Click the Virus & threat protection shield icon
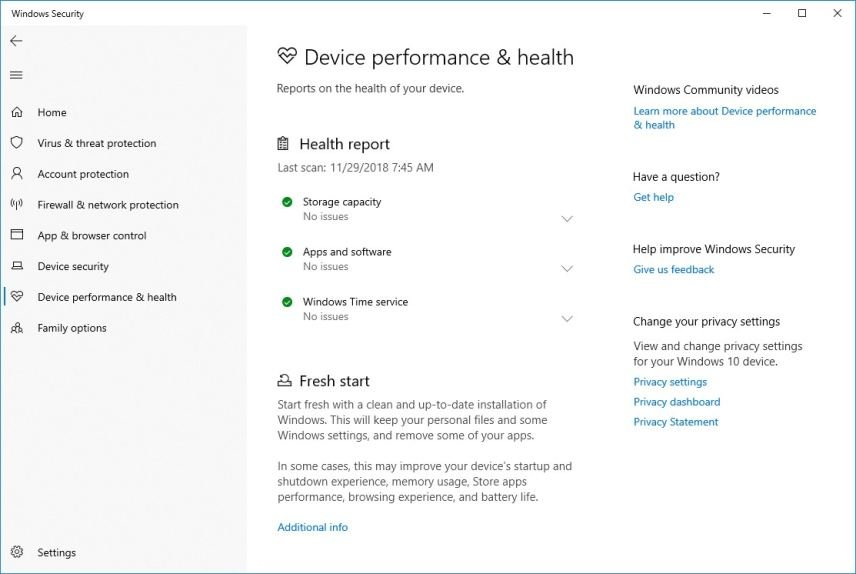Screen dimensions: 856x574 pos(17,143)
